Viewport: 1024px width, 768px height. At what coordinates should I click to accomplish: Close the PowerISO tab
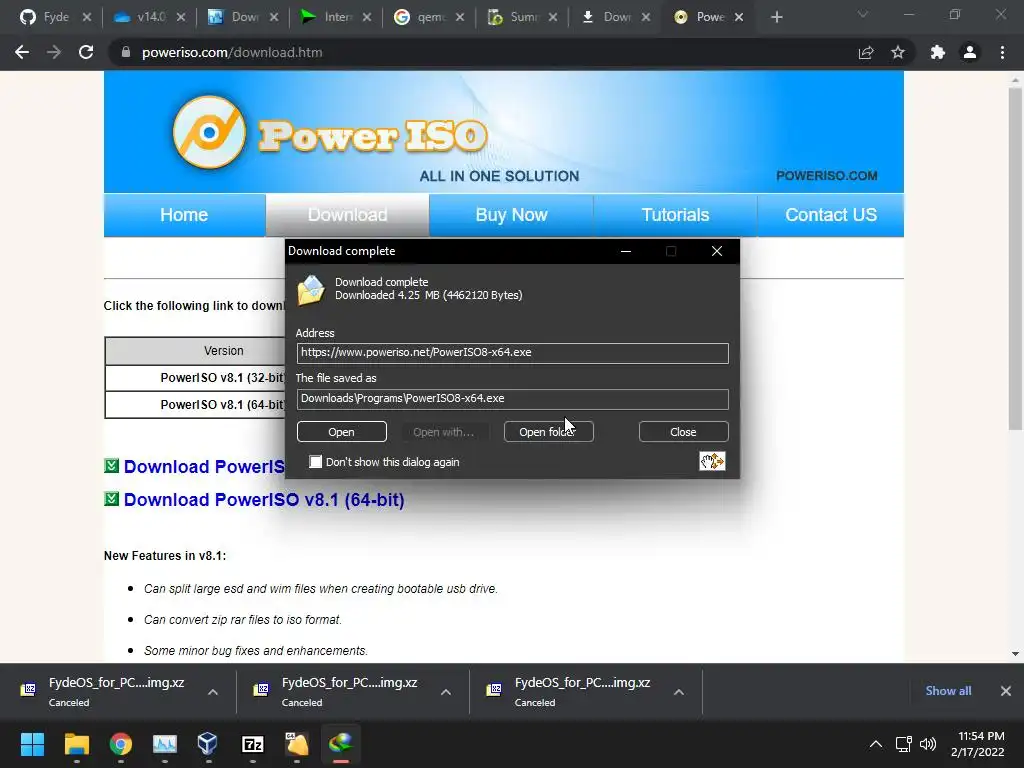click(739, 17)
